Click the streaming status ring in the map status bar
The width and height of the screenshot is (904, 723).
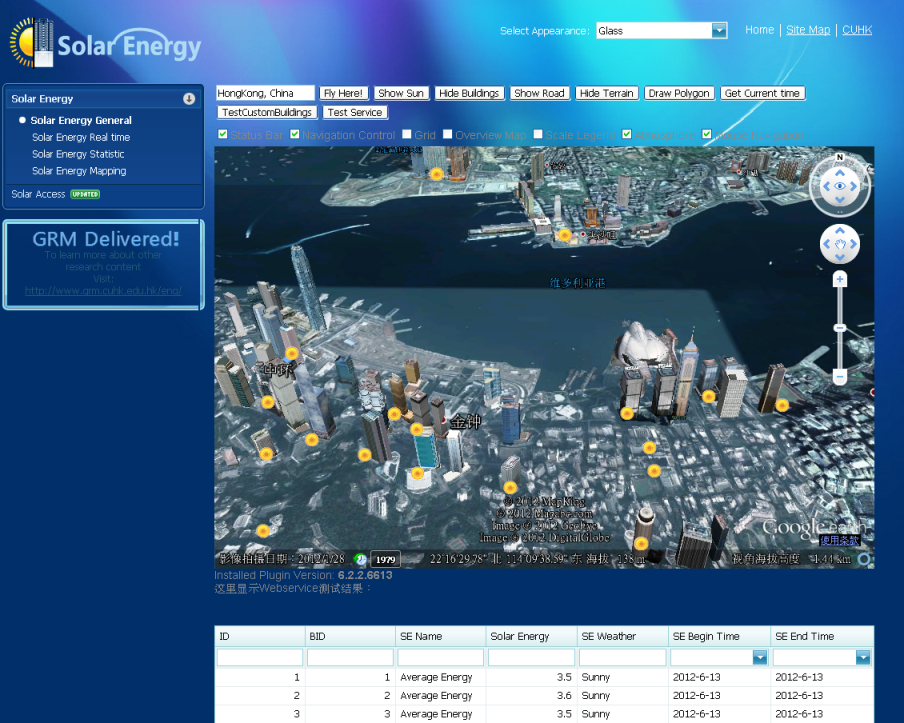pyautogui.click(x=864, y=559)
